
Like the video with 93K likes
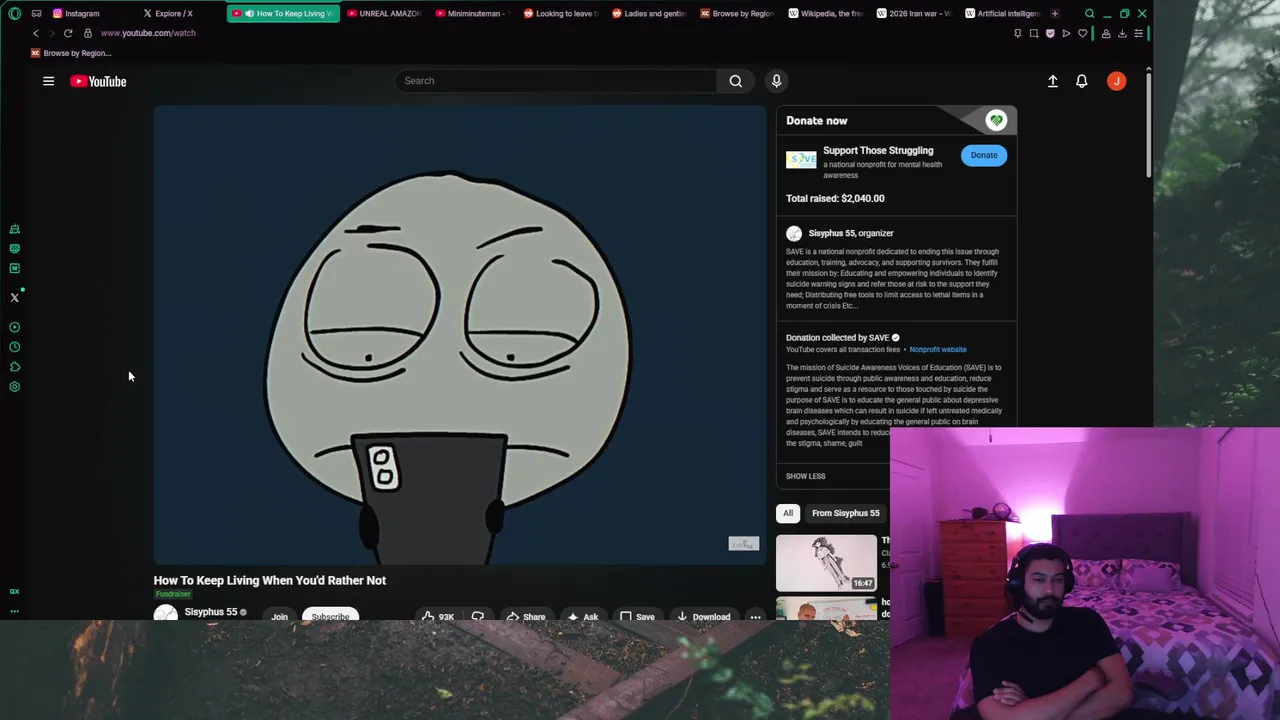pos(437,616)
